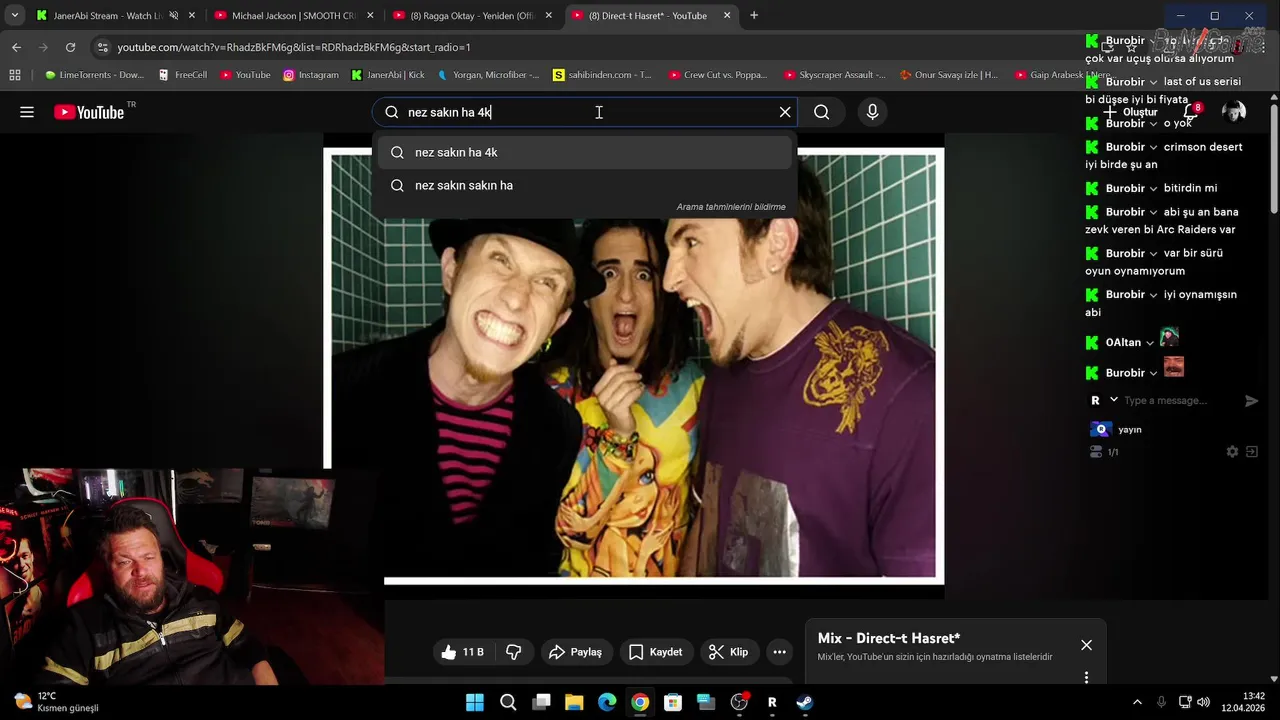Image resolution: width=1280 pixels, height=720 pixels.
Task: Click 'Type a message...' chat input
Action: click(x=1165, y=400)
